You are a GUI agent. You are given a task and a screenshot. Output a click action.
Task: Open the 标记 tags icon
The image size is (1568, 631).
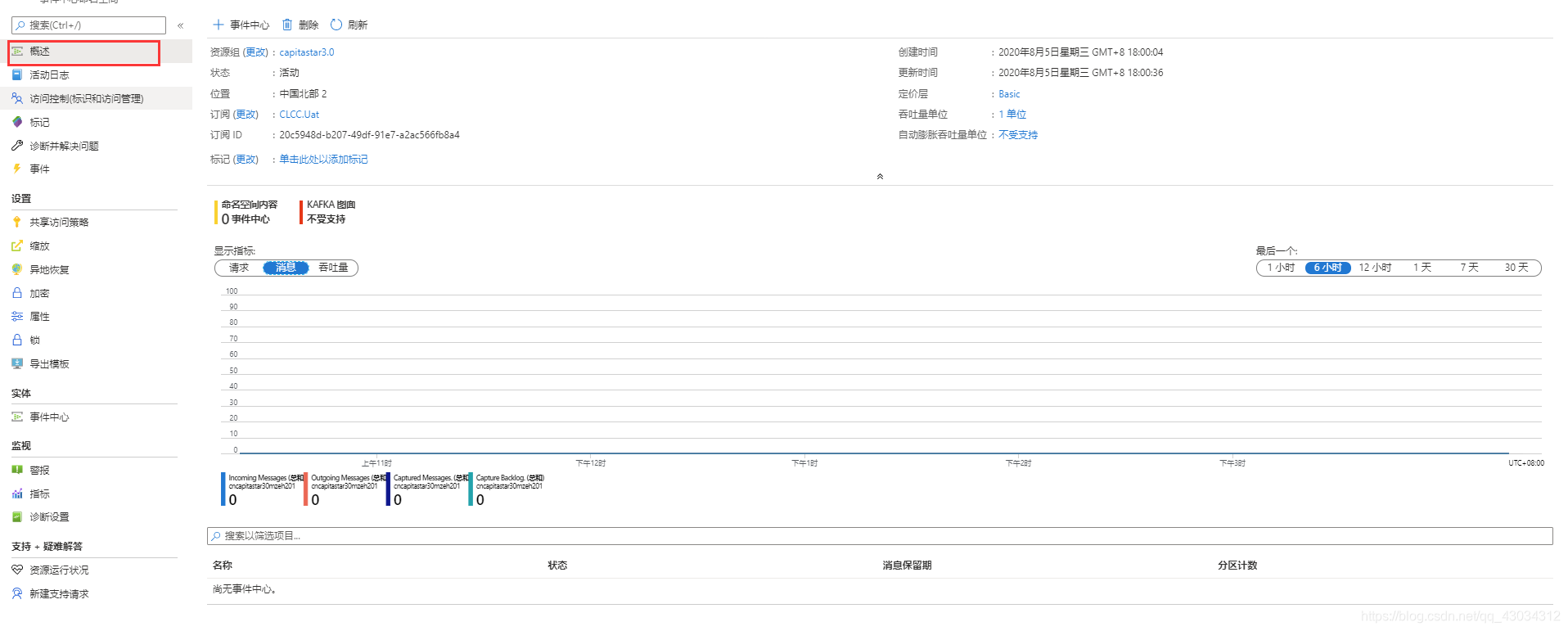pos(17,122)
